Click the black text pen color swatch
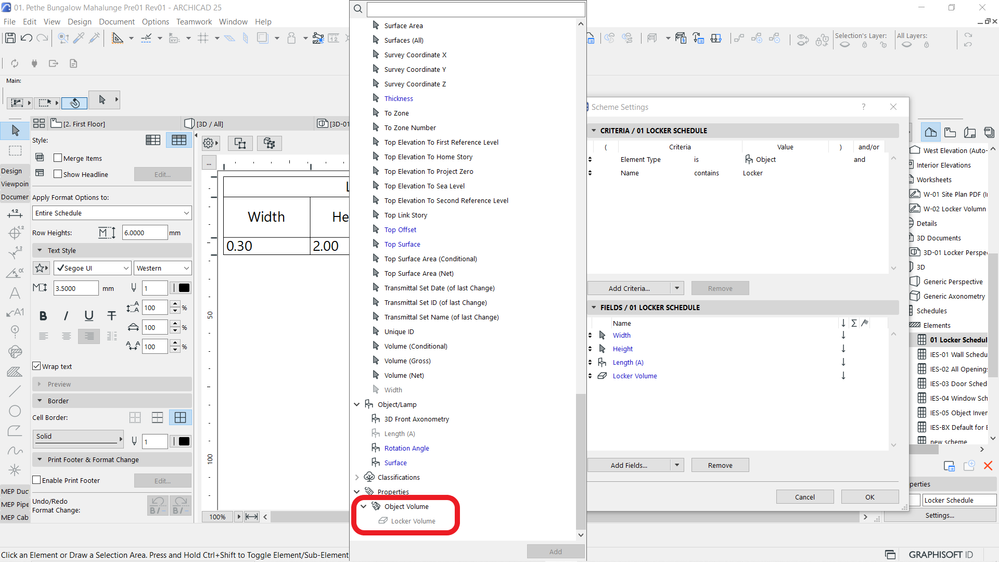 tap(184, 288)
